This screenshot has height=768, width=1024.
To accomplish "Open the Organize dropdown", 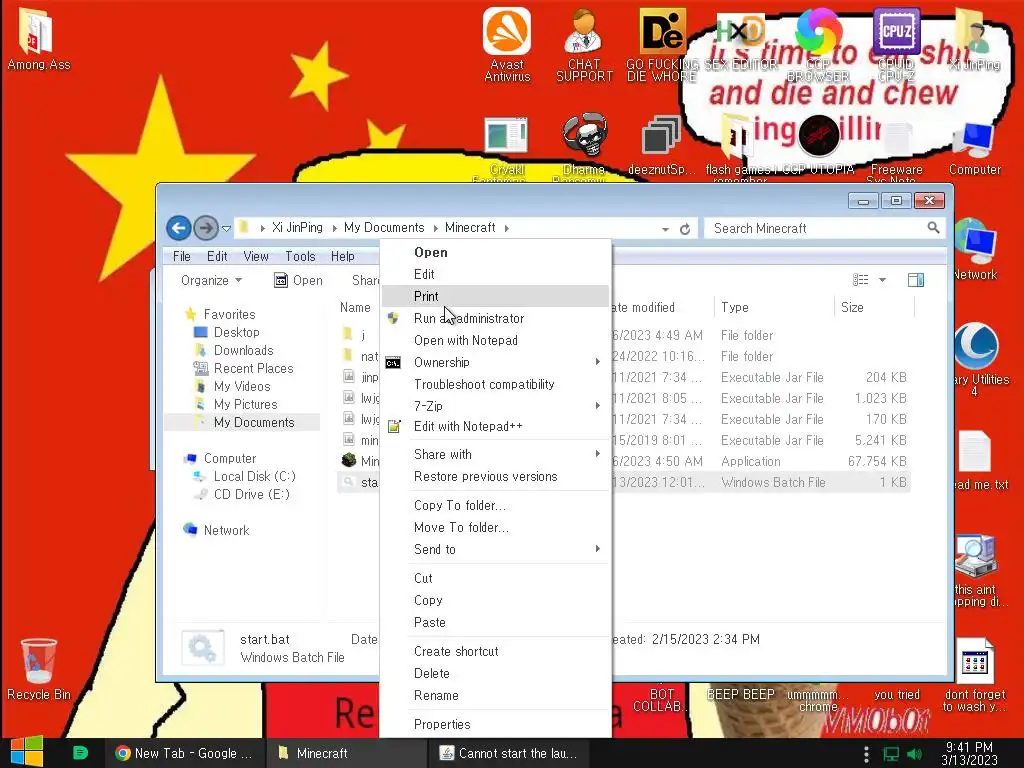I will coord(212,280).
